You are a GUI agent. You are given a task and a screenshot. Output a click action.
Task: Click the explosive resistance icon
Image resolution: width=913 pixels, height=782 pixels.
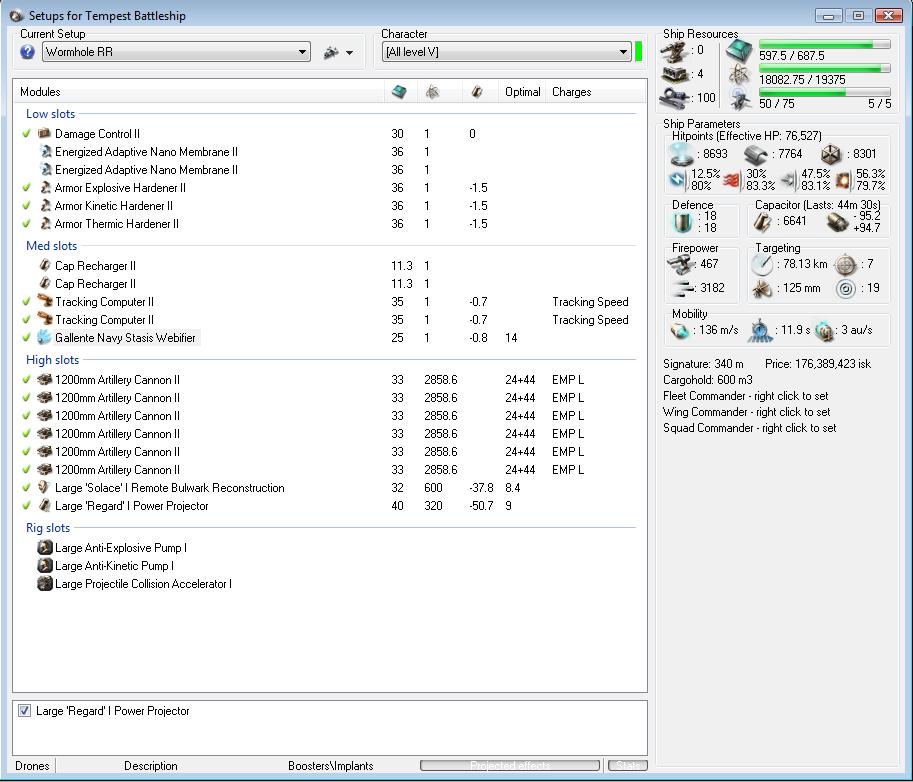(x=843, y=181)
